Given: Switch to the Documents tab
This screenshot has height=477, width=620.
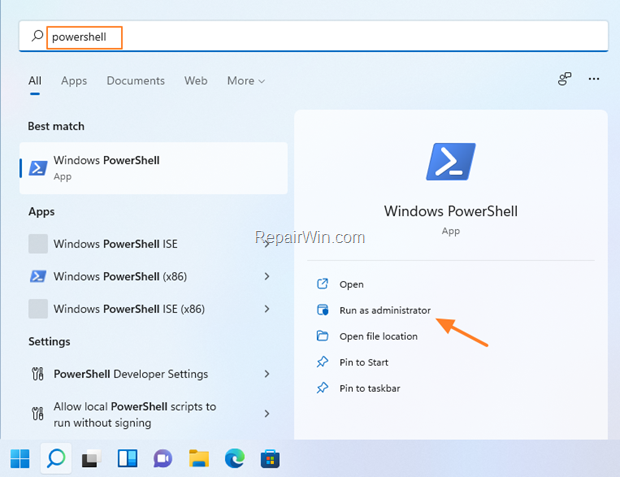Looking at the screenshot, I should pyautogui.click(x=136, y=81).
